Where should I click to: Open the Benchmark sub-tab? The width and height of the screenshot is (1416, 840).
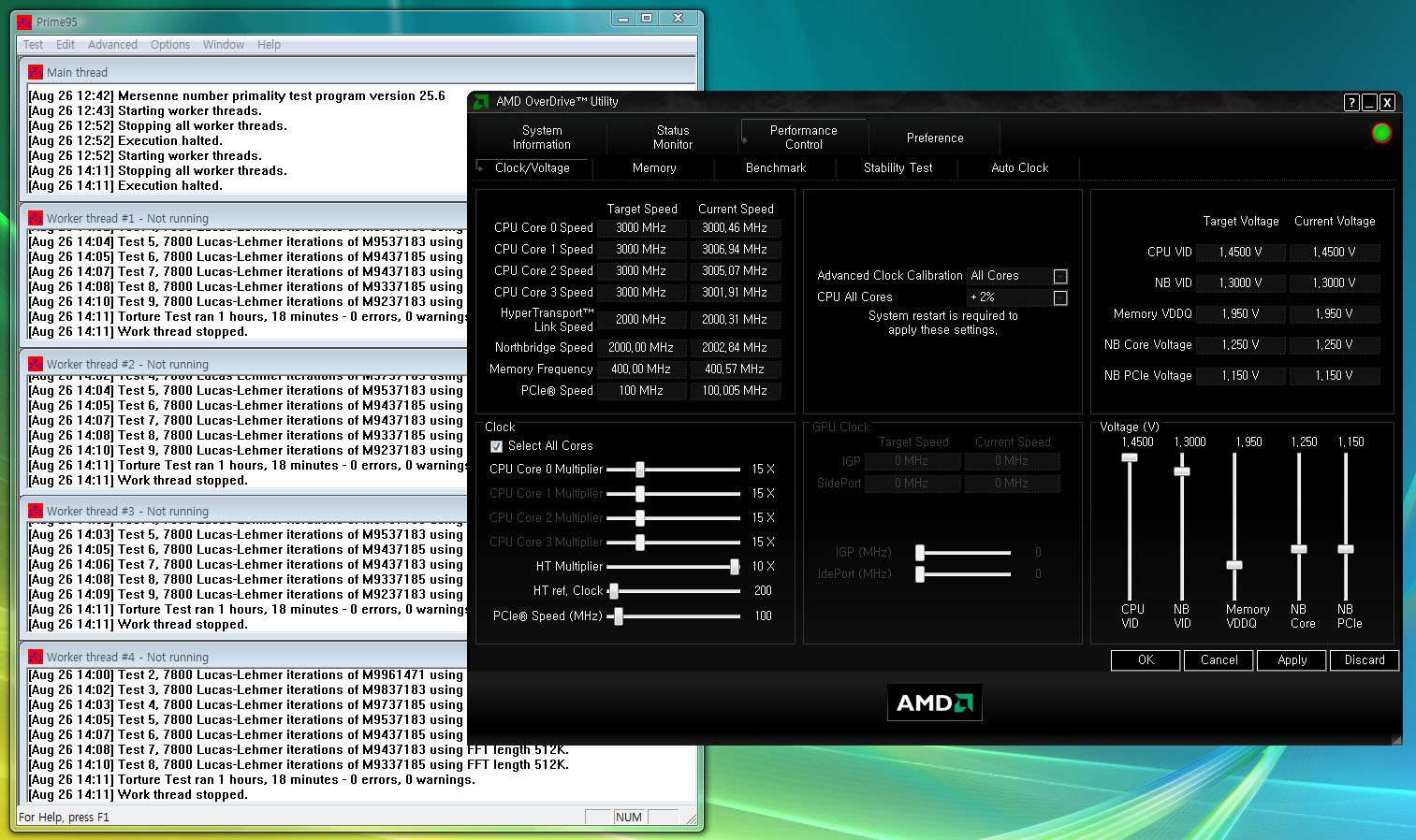click(x=776, y=168)
